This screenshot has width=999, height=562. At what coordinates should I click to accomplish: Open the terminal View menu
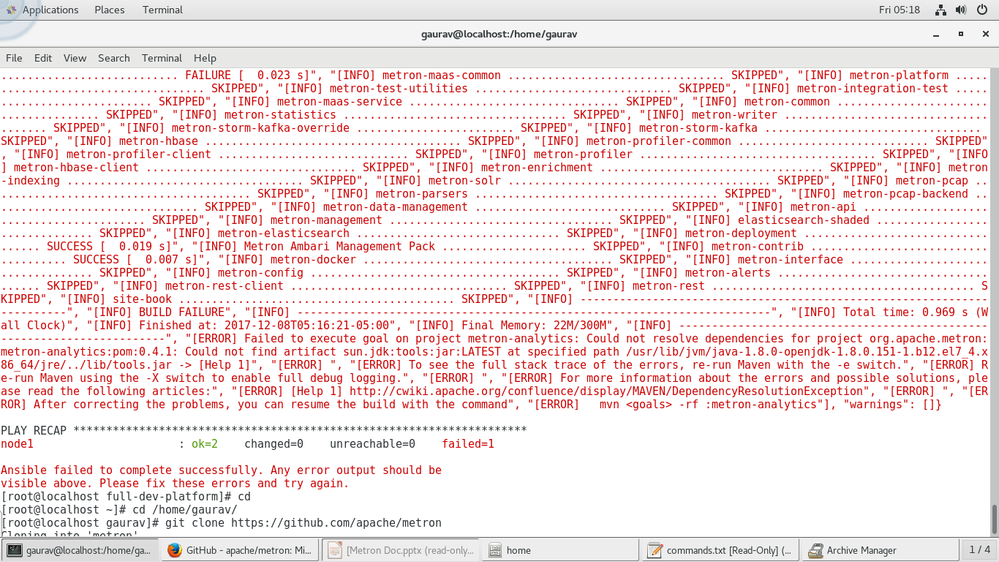(x=75, y=58)
